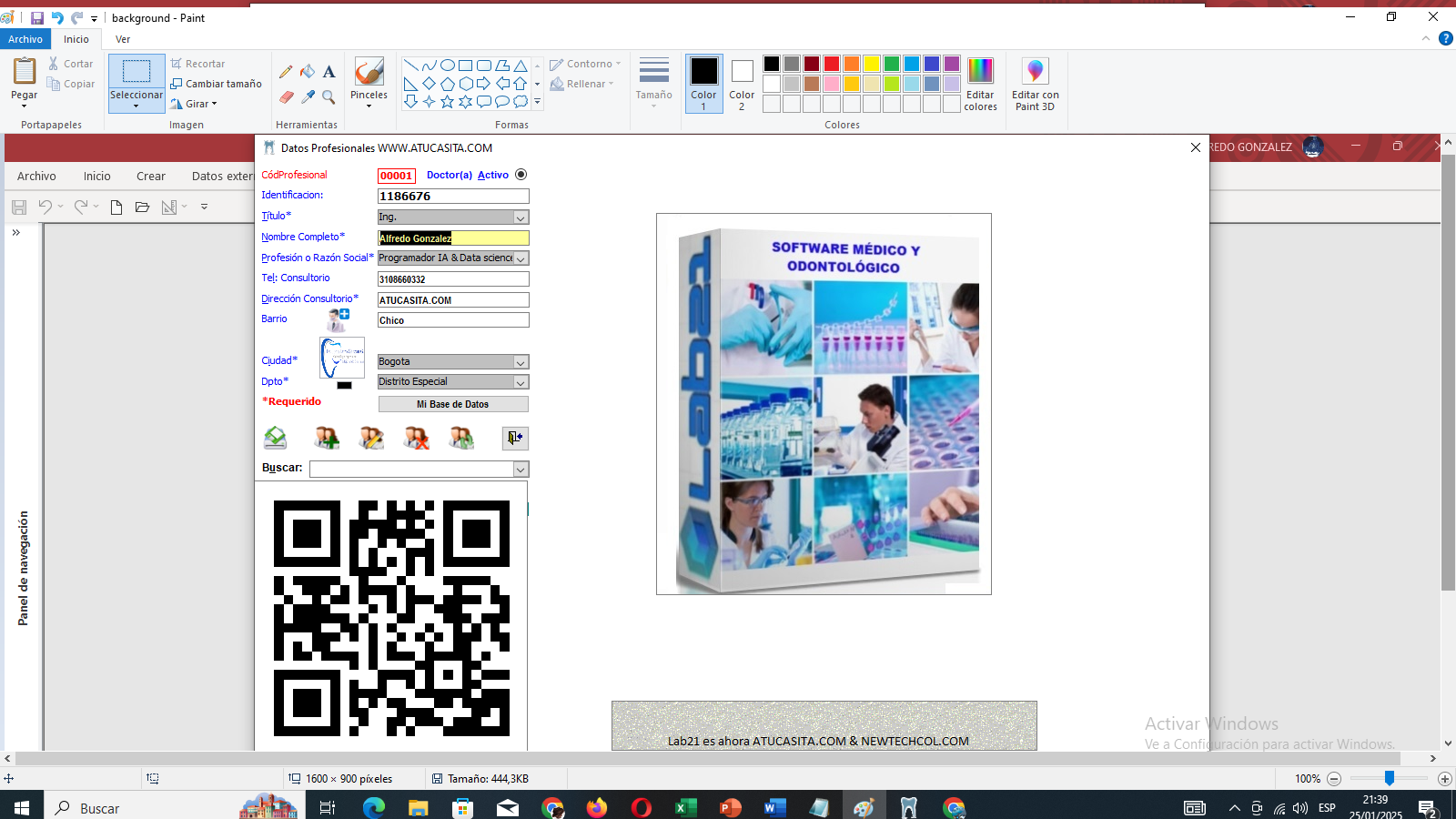Expand the Título dropdown
The image size is (1456, 819).
coord(521,217)
